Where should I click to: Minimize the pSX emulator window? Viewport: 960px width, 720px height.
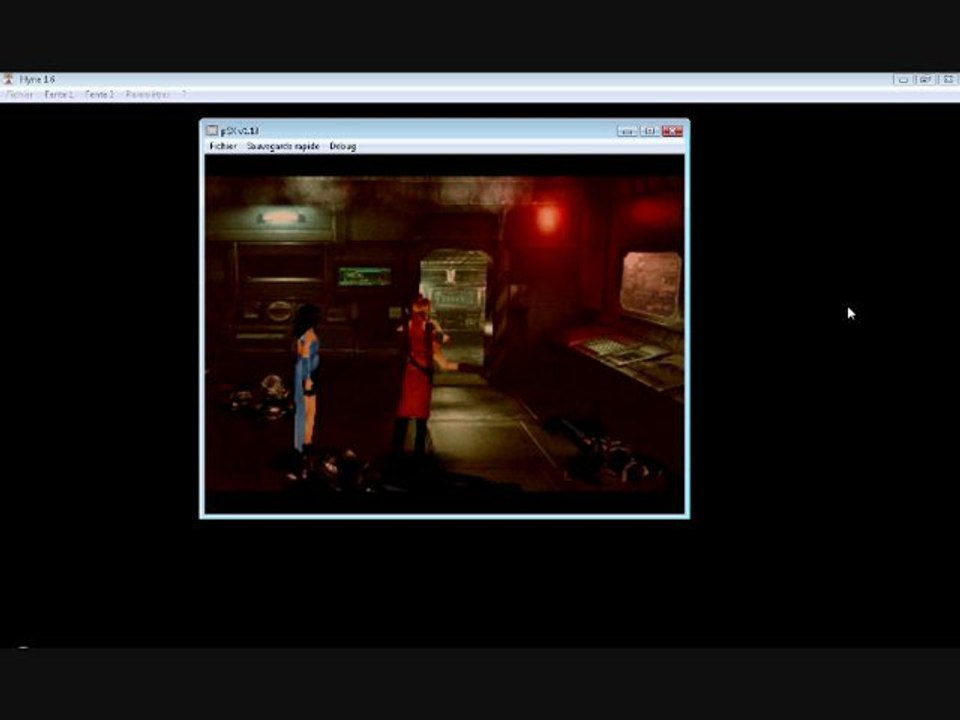627,131
